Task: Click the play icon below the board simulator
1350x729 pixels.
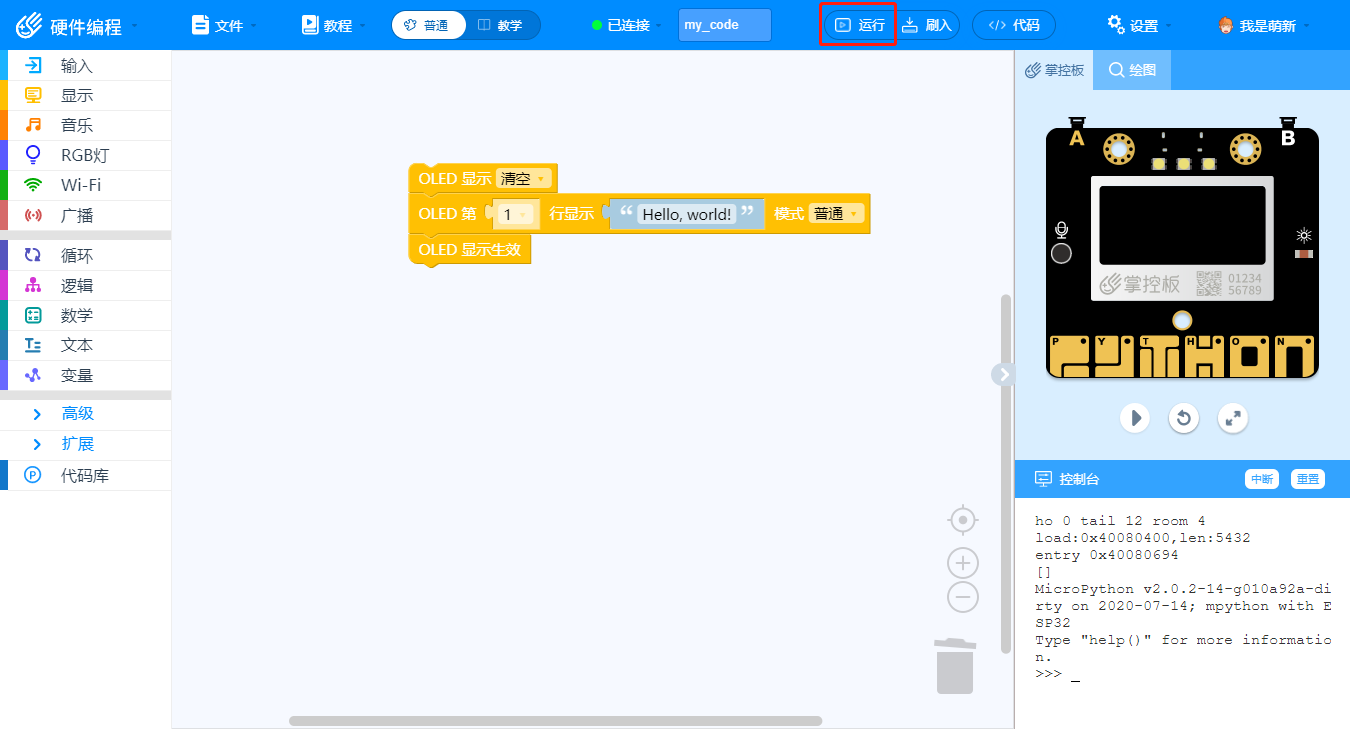Action: point(1134,417)
